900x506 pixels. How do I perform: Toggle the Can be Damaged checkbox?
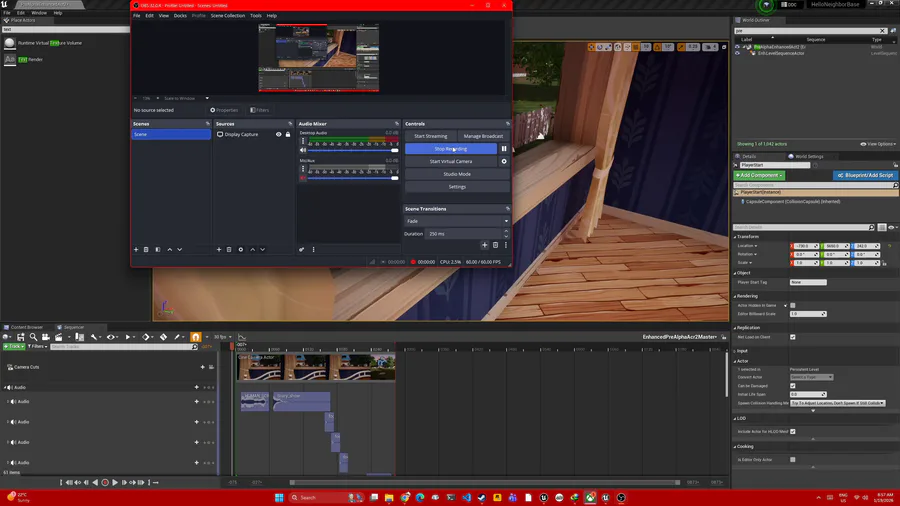(x=793, y=386)
